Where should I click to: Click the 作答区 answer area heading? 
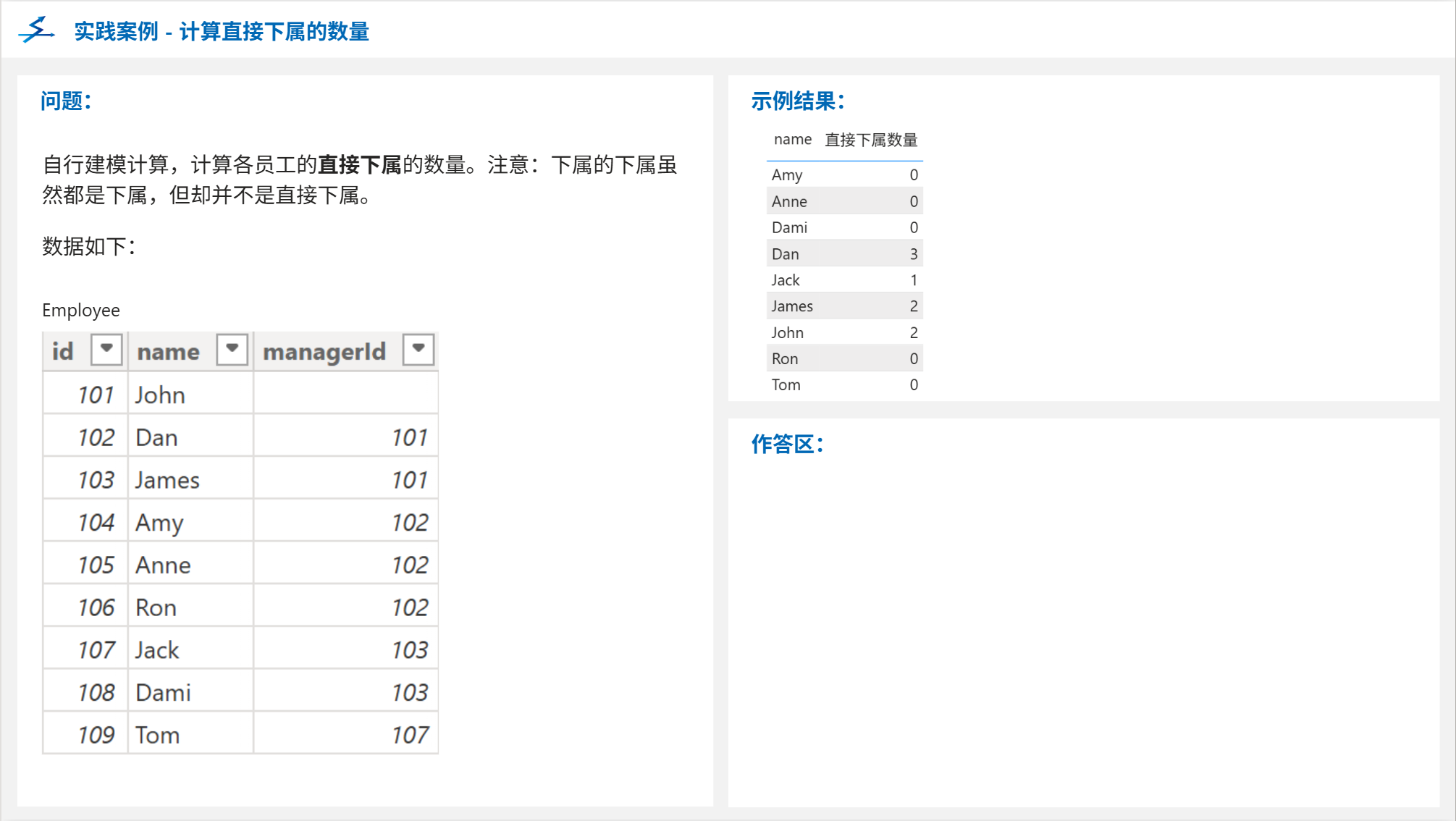pyautogui.click(x=787, y=444)
